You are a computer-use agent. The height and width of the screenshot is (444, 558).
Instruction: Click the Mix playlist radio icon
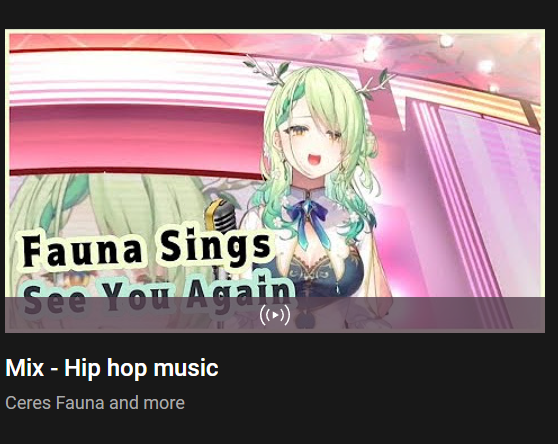275,315
